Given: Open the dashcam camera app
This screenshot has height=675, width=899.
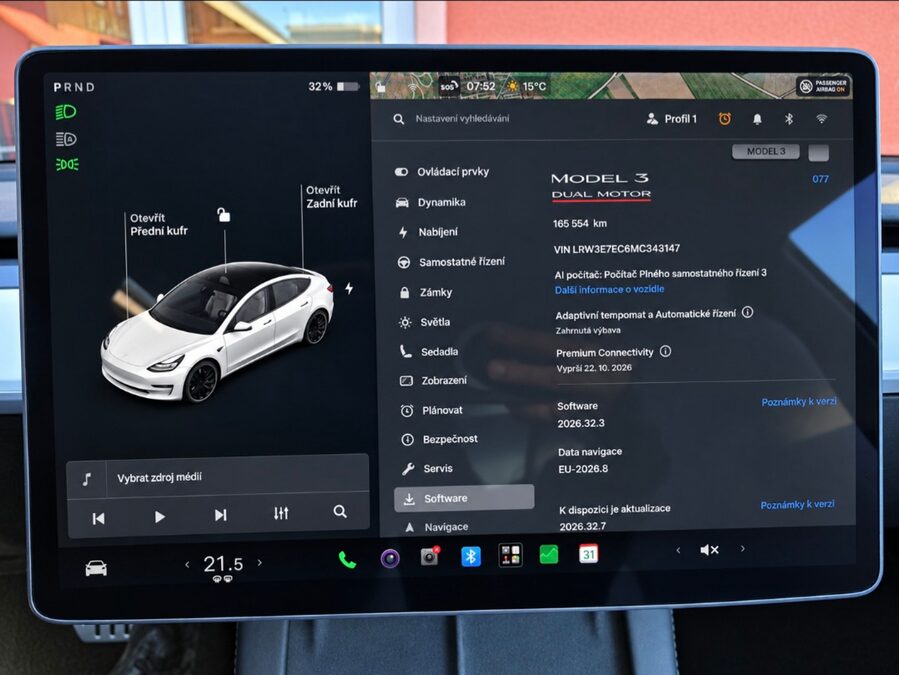Looking at the screenshot, I should point(390,558).
